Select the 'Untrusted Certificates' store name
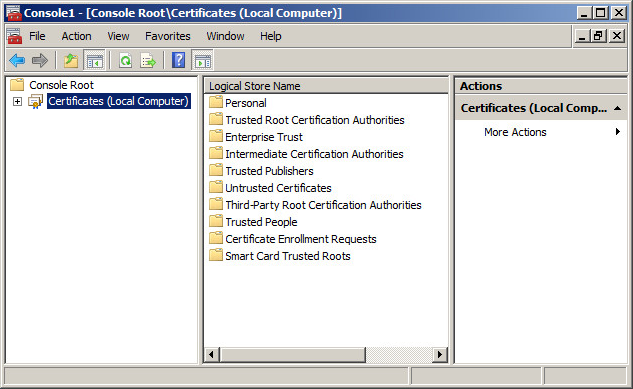The image size is (633, 389). 279,188
